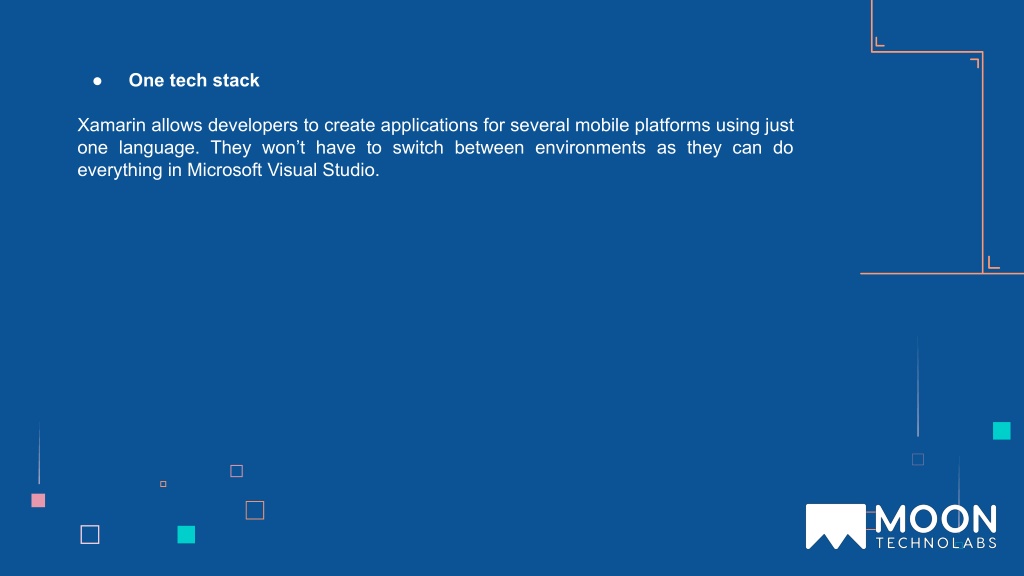Click the large "MOON" wordmark

click(x=936, y=520)
